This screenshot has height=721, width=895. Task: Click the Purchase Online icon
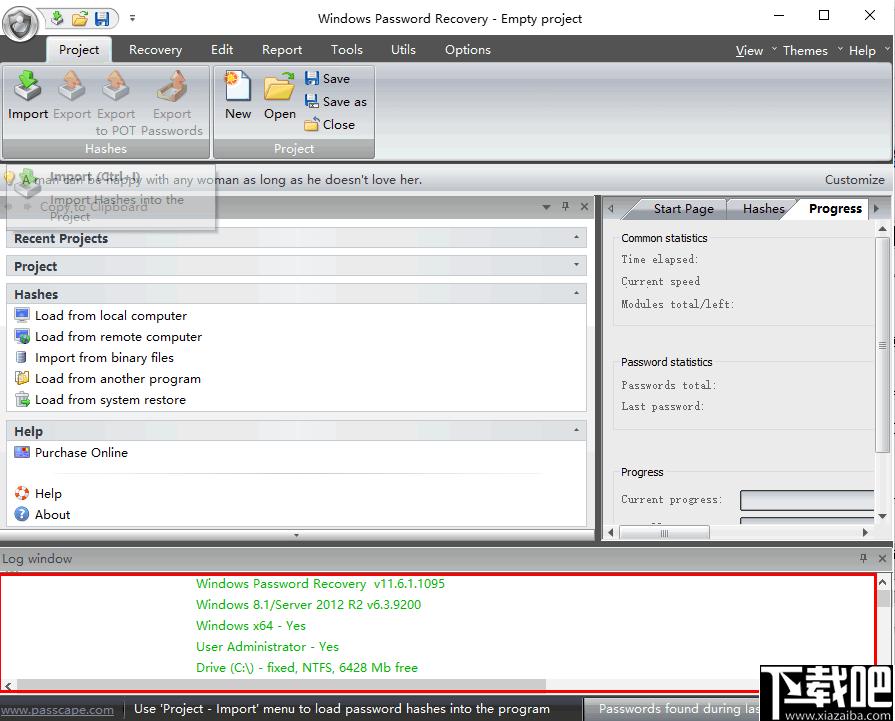point(22,452)
